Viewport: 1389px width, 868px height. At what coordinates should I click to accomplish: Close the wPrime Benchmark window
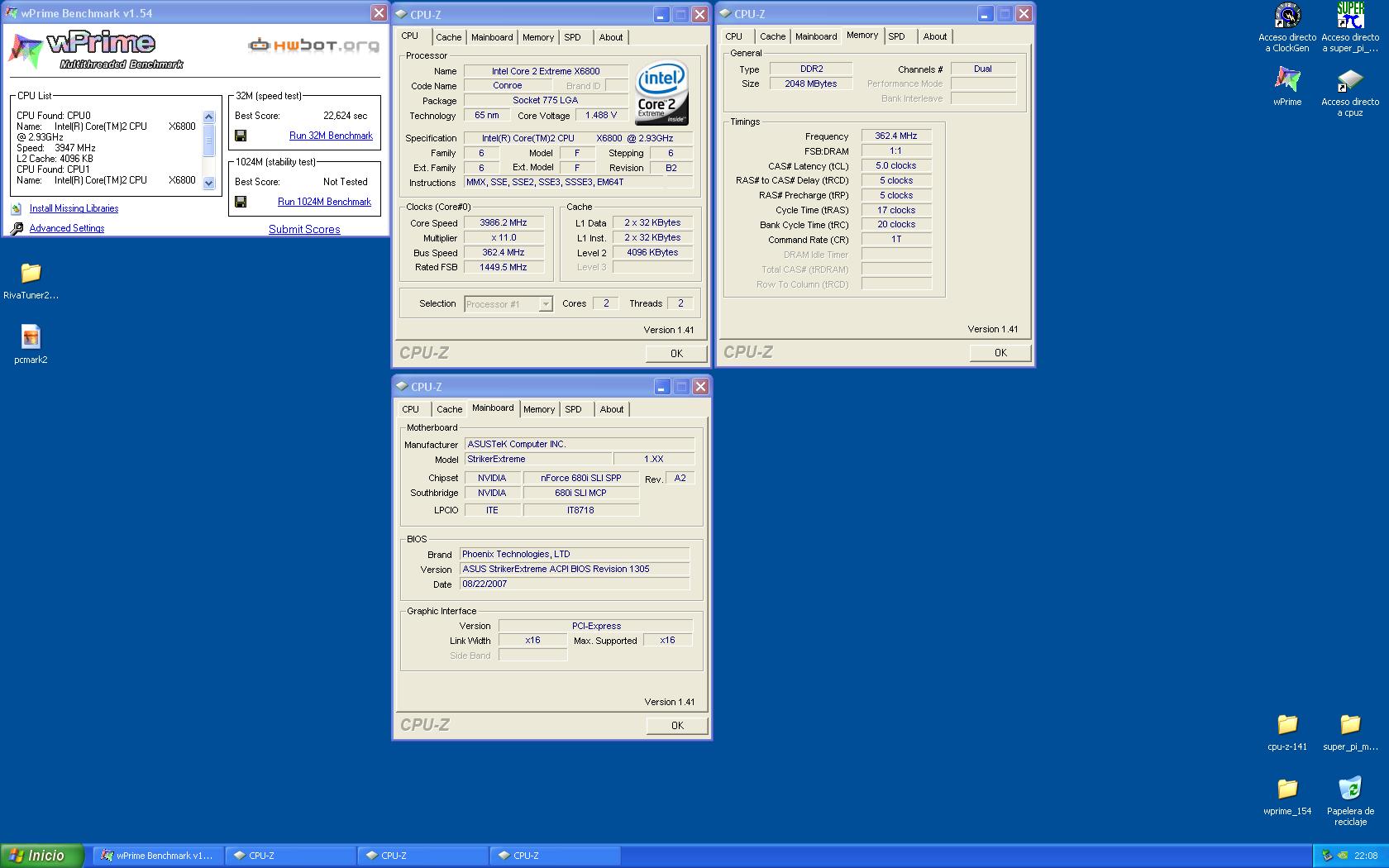379,13
